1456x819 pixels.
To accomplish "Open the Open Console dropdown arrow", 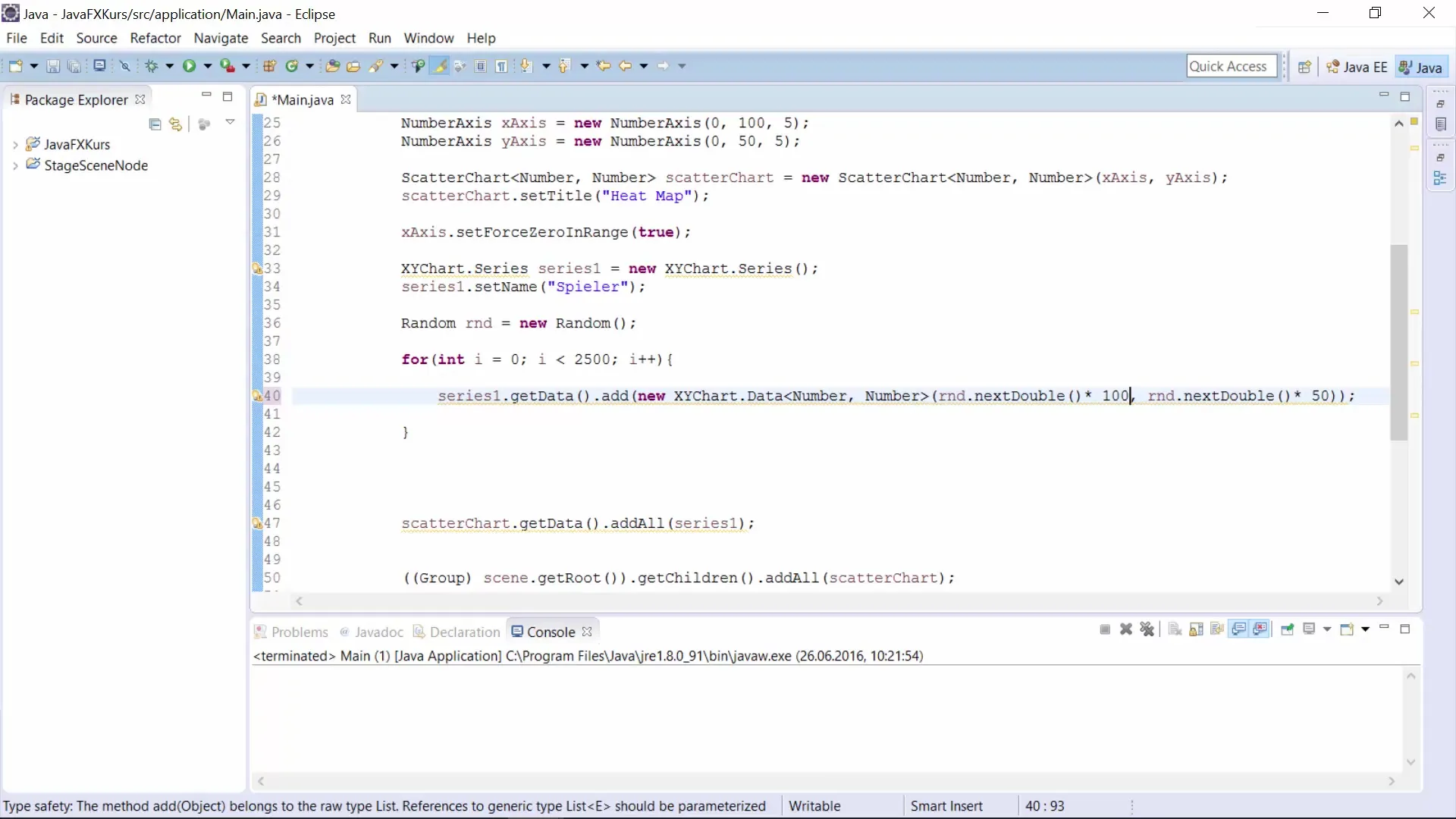I will [x=1365, y=629].
